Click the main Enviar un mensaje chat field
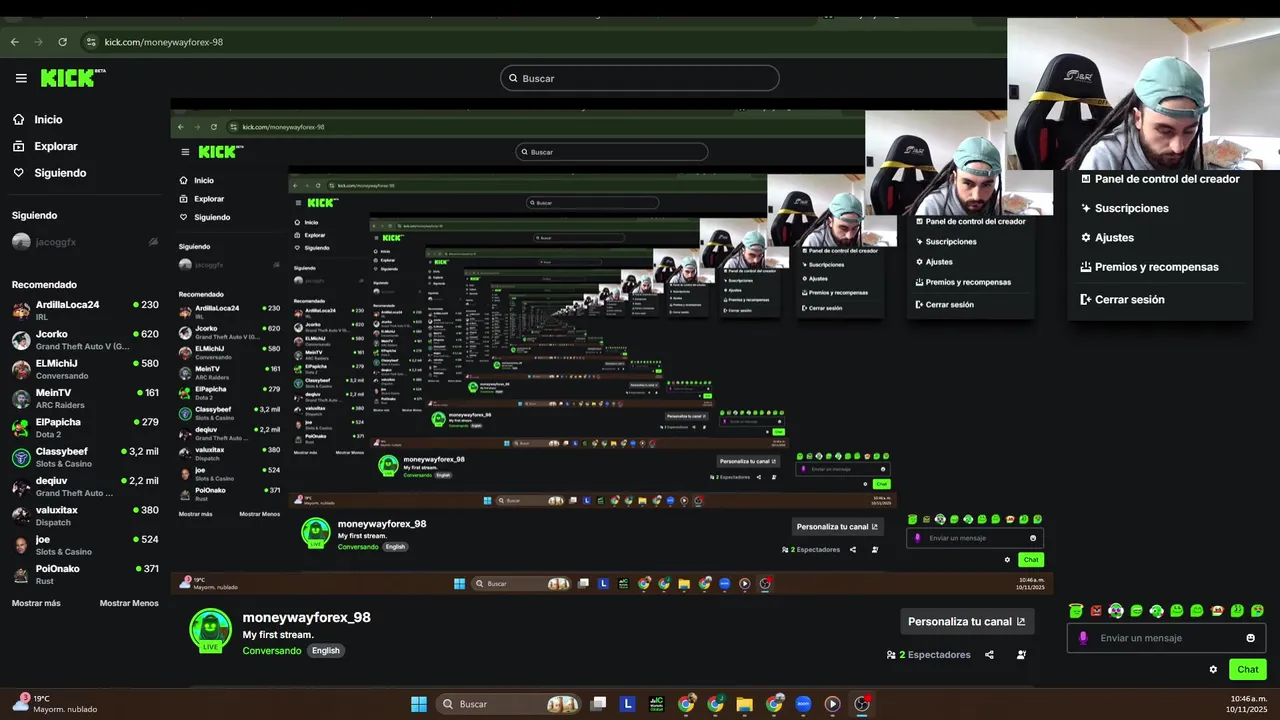The width and height of the screenshot is (1280, 720). [x=1166, y=638]
